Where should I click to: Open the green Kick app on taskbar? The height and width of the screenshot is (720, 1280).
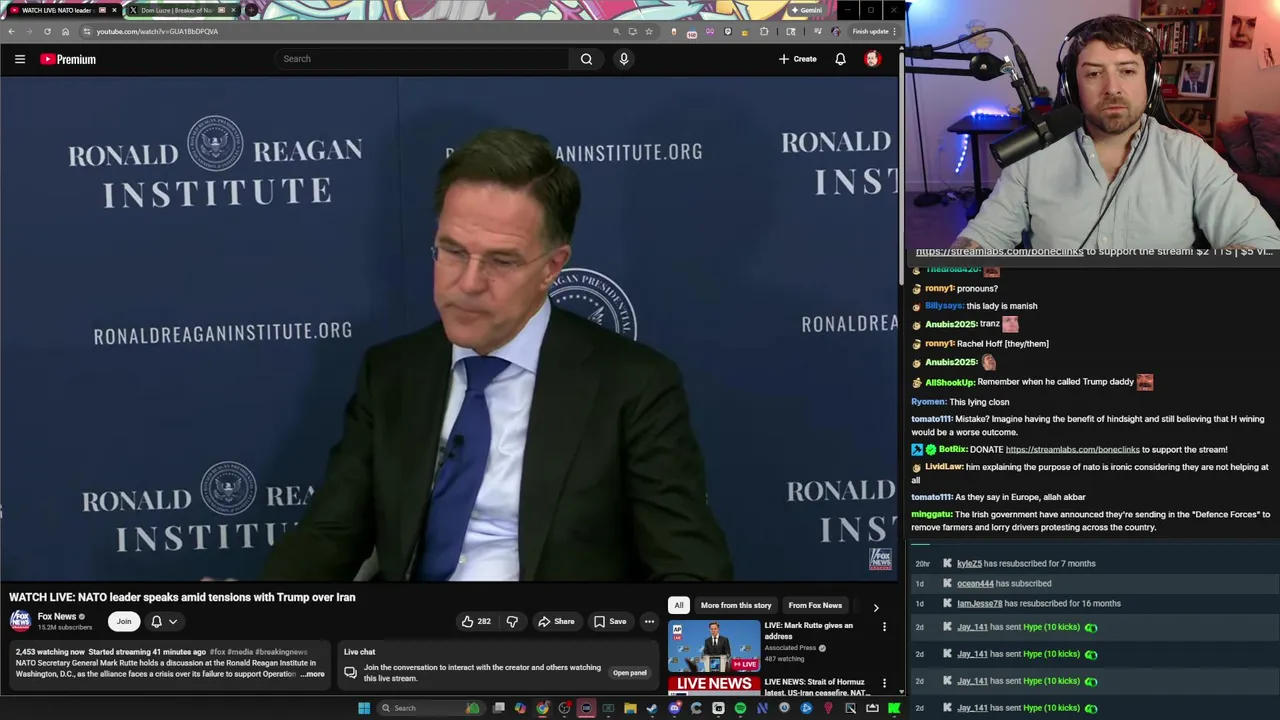click(x=894, y=708)
